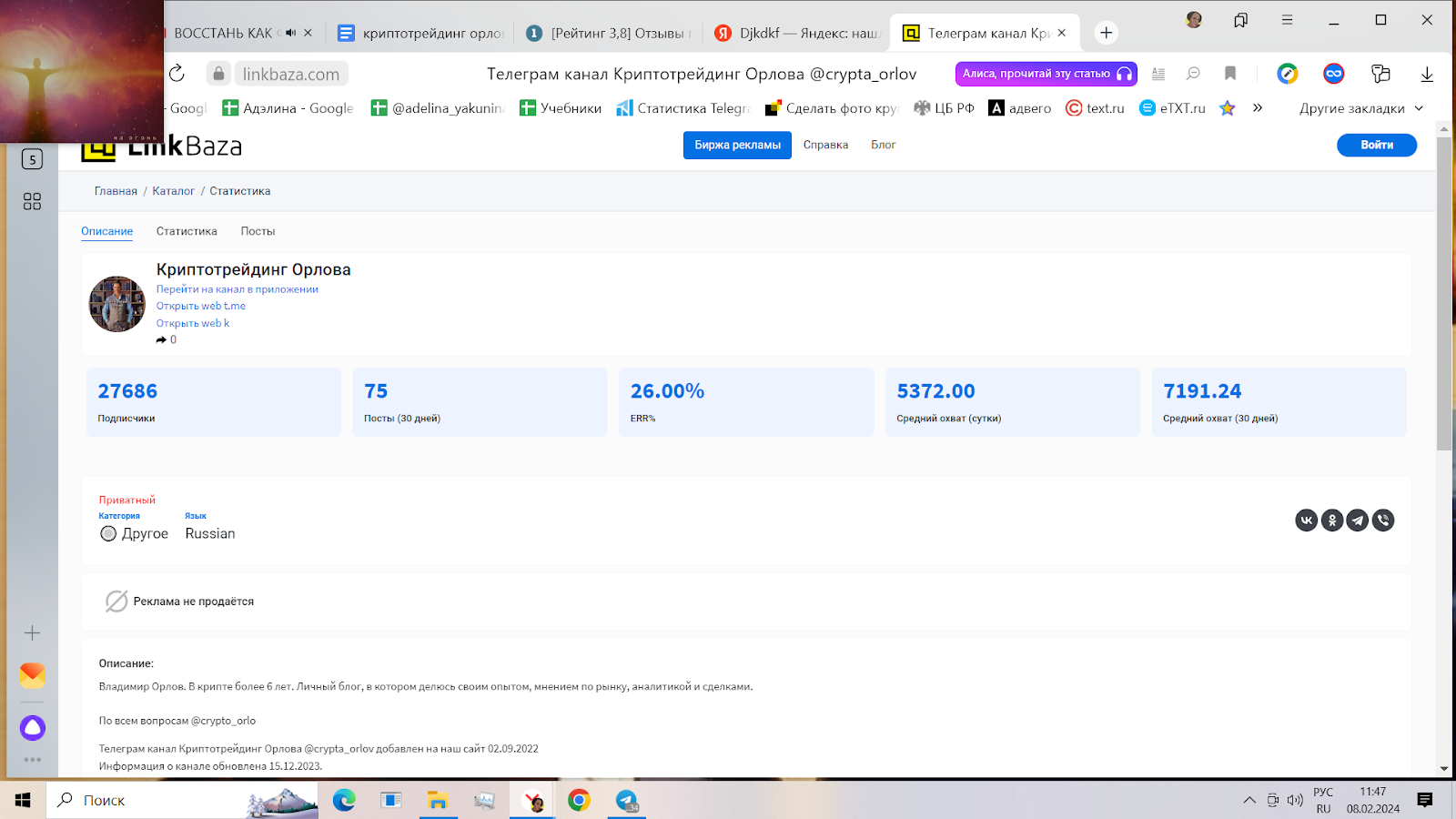Click the user profile avatar in title bar
The width and height of the screenshot is (1456, 819).
(1194, 19)
